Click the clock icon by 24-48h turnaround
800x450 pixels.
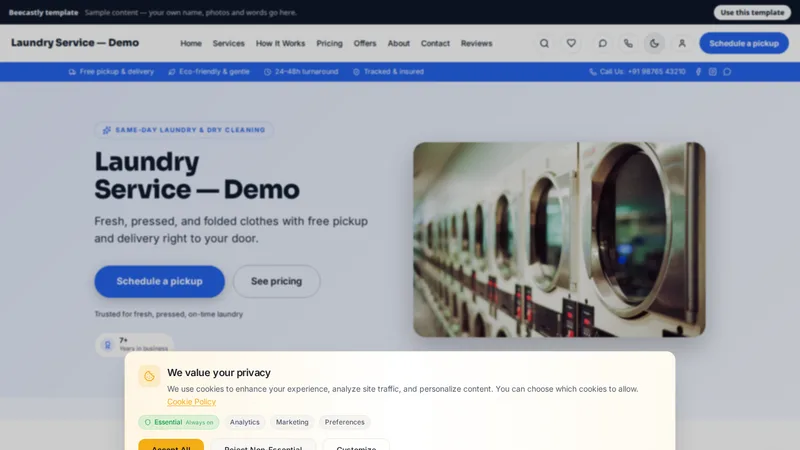(x=267, y=72)
